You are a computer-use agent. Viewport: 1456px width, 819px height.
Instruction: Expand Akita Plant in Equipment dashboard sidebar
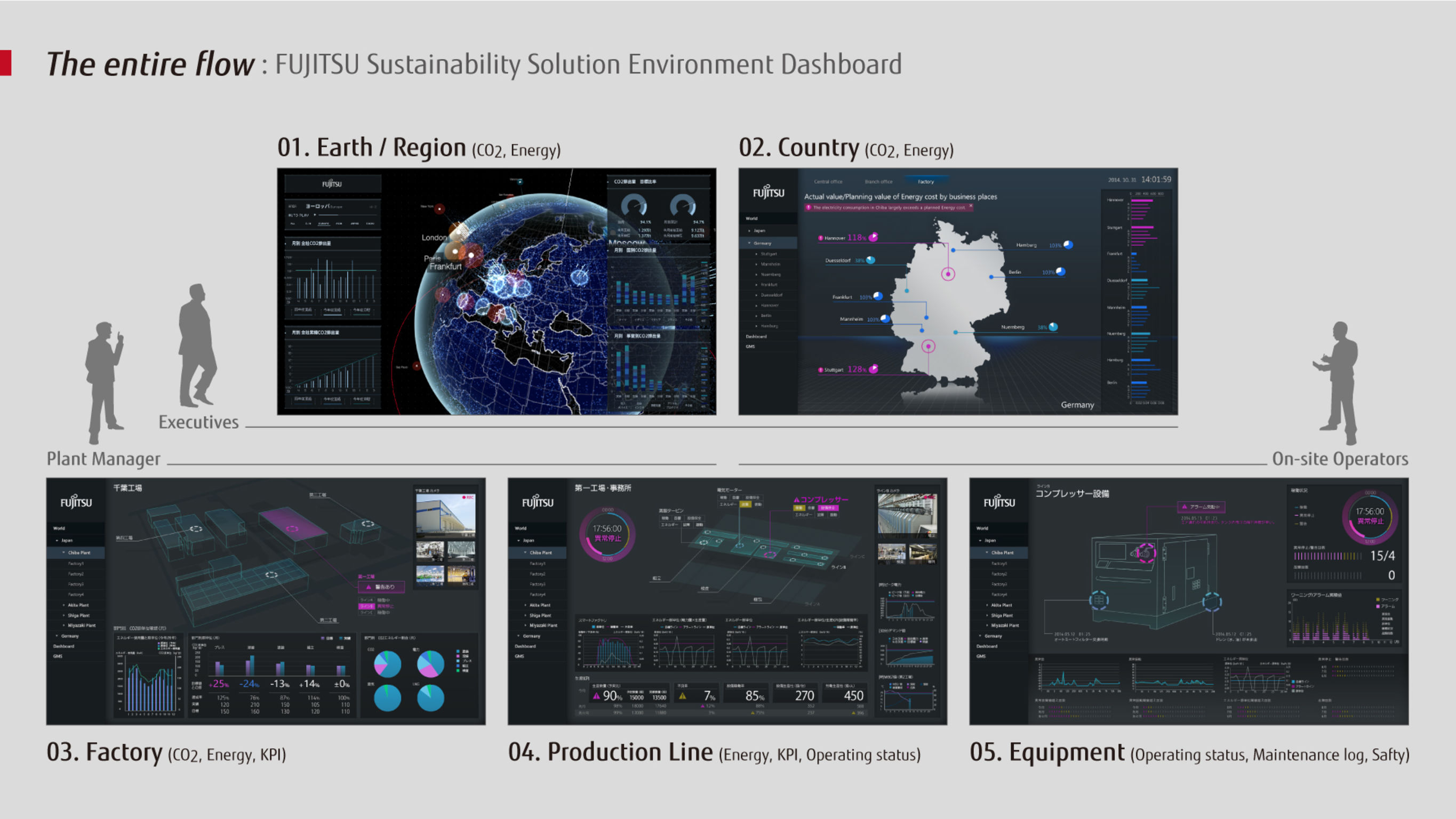pyautogui.click(x=987, y=605)
